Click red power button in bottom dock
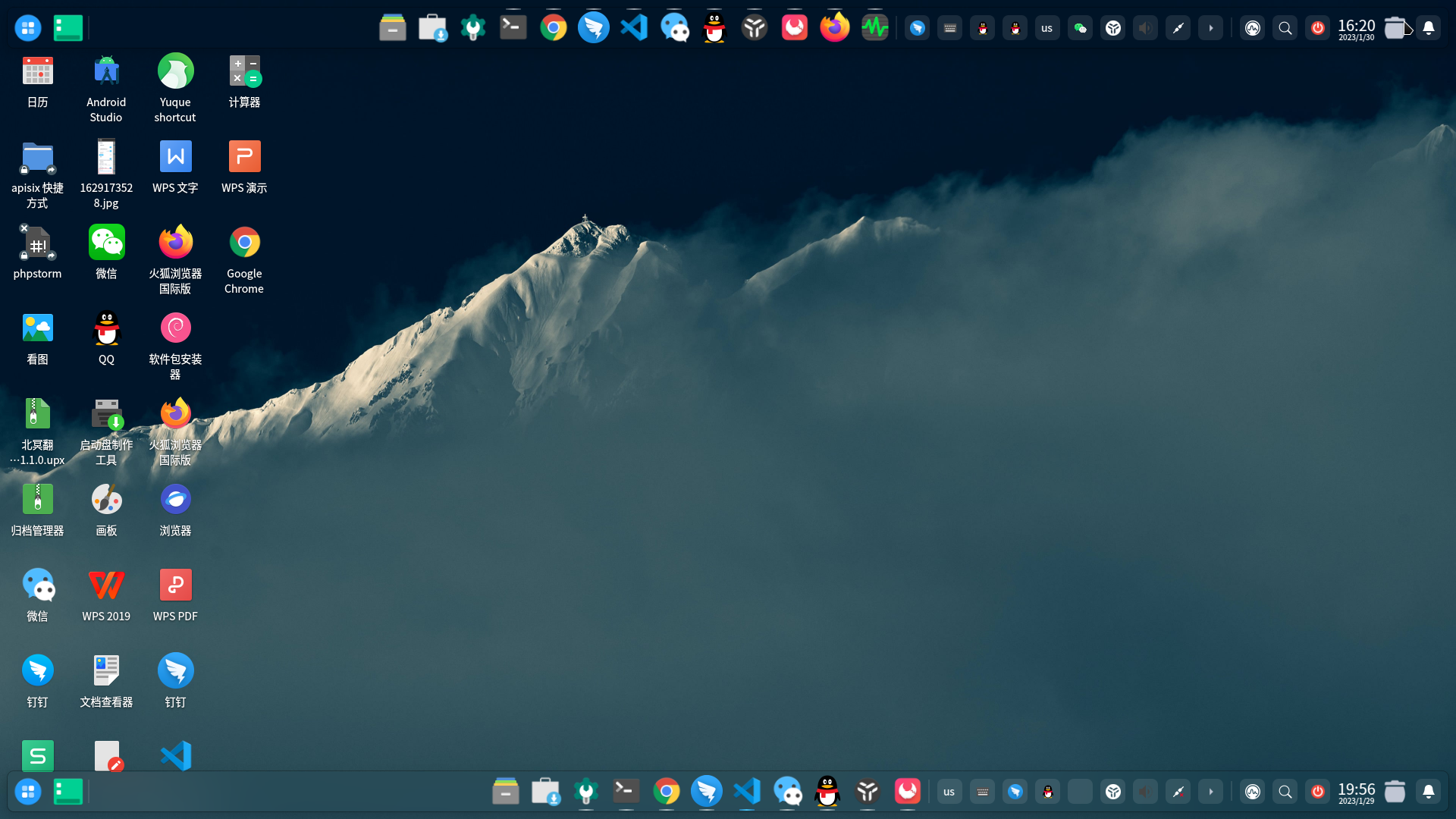The width and height of the screenshot is (1456, 819). (1317, 792)
